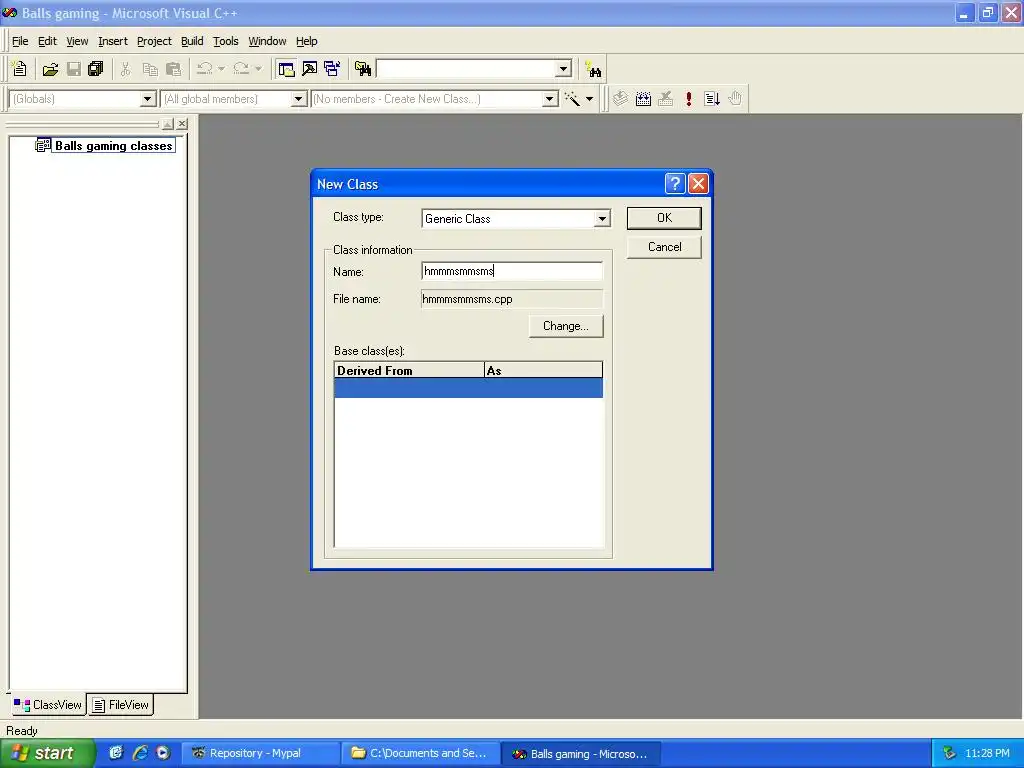The height and width of the screenshot is (768, 1024).
Task: Open the Undo history dropdown arrow
Action: pyautogui.click(x=221, y=69)
